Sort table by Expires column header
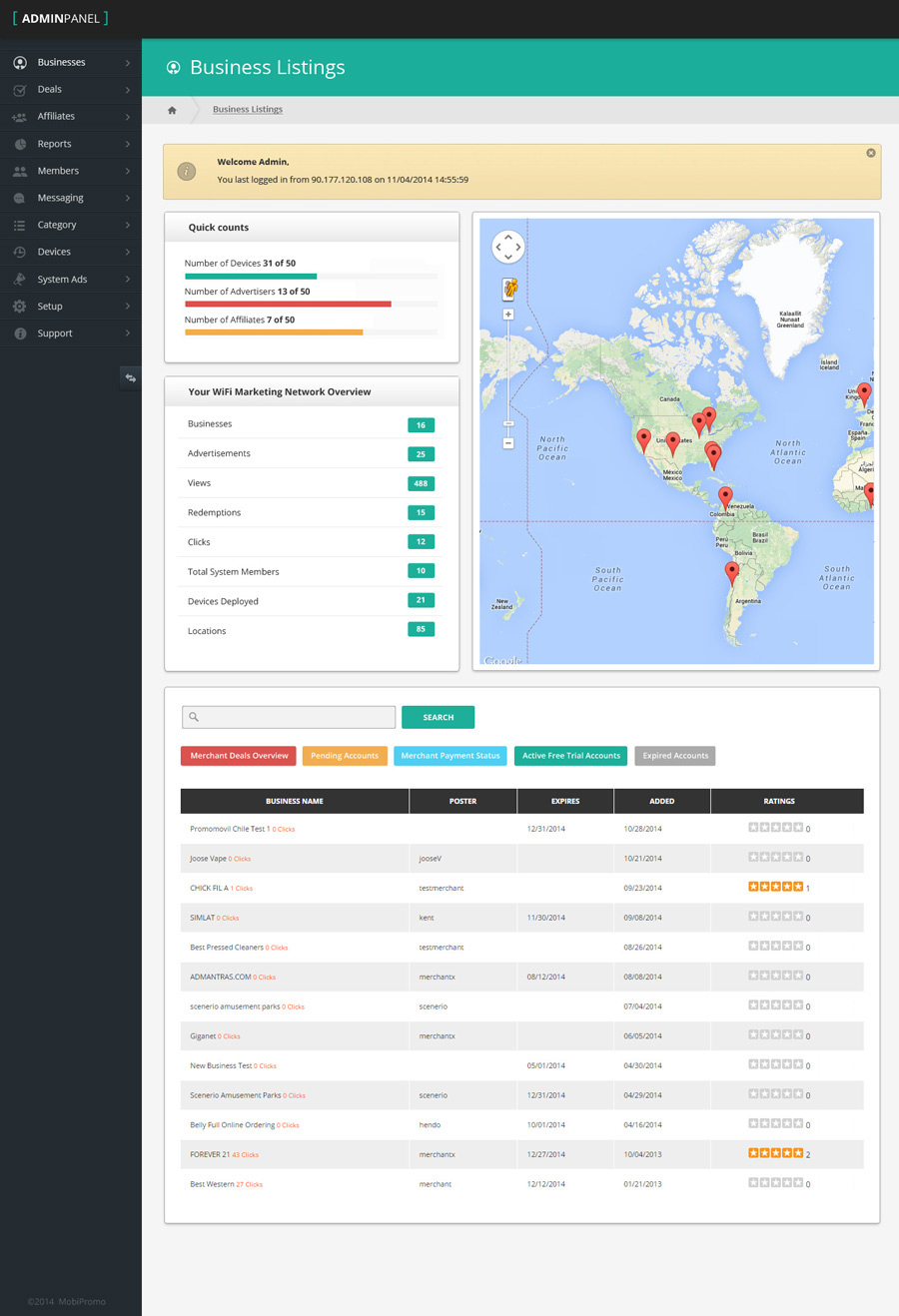899x1316 pixels. pos(565,801)
